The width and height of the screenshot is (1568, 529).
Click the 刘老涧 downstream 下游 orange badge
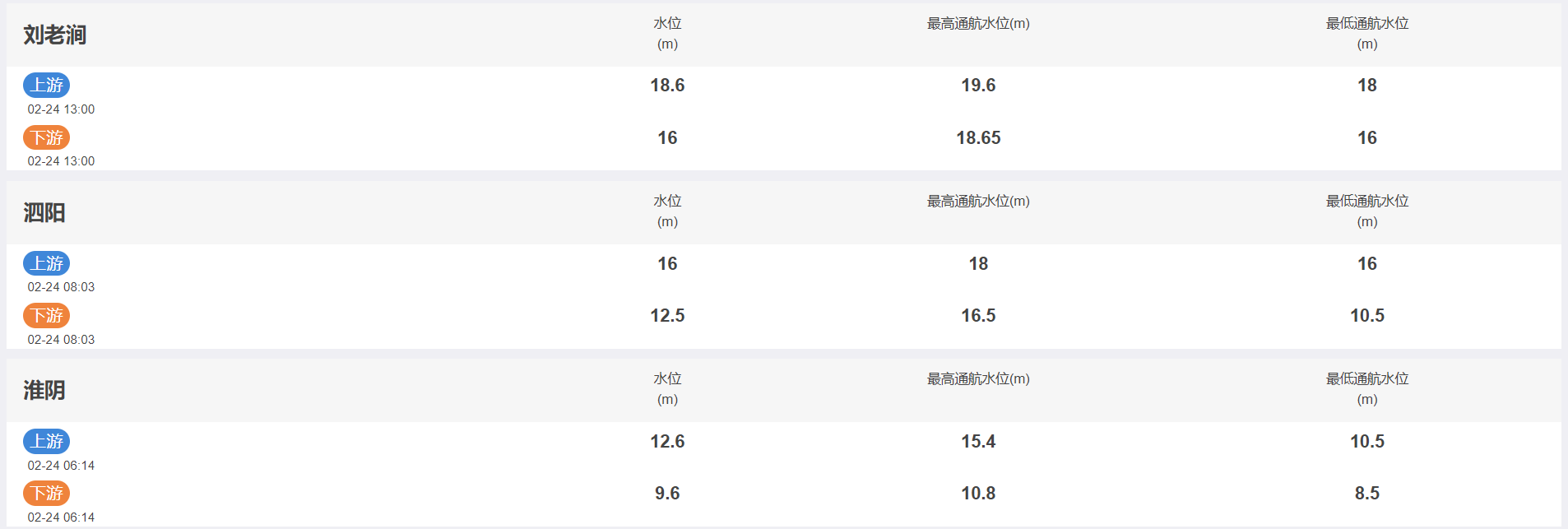(x=46, y=137)
